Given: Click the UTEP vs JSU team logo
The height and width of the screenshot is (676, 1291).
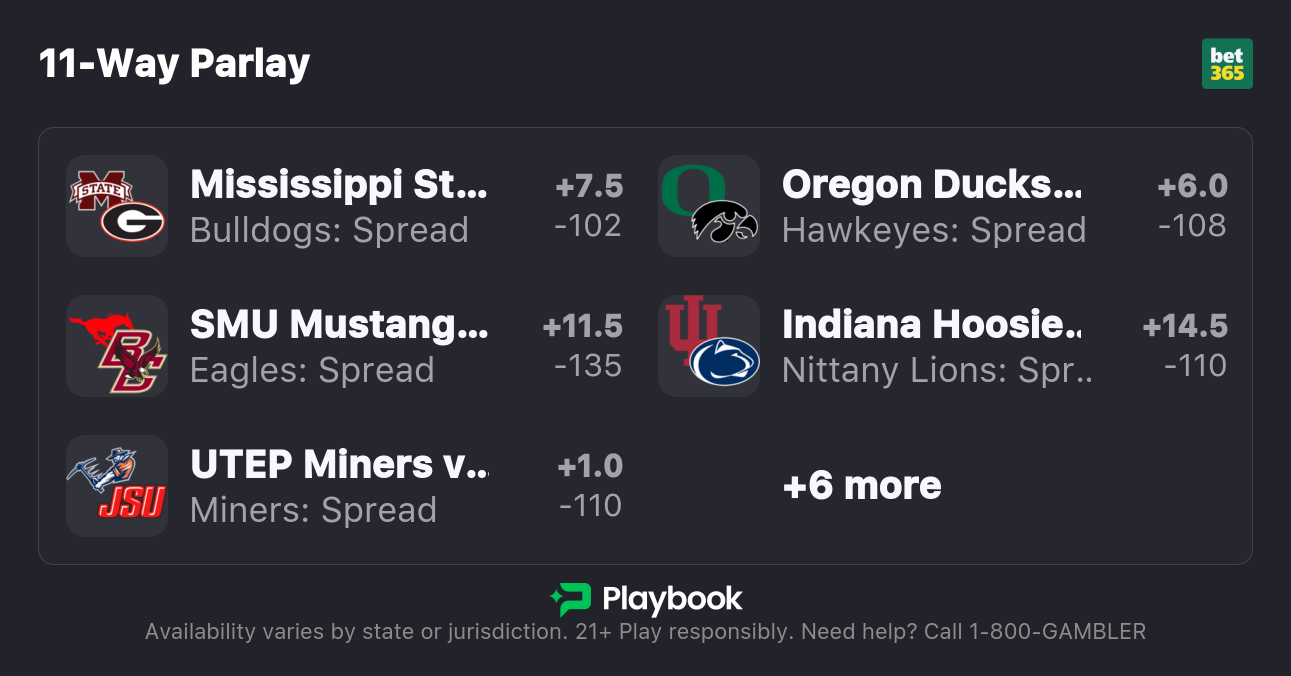Looking at the screenshot, I should [117, 486].
